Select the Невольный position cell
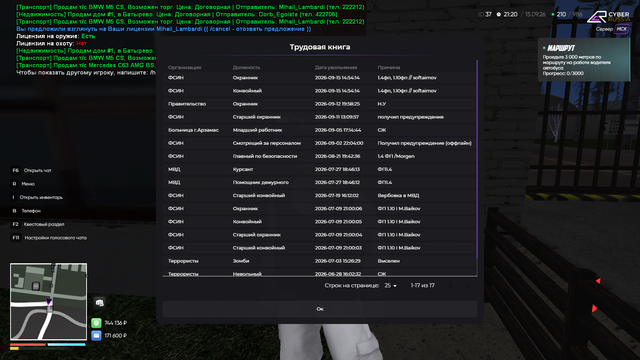Image resolution: width=640 pixels, height=360 pixels. tap(247, 273)
